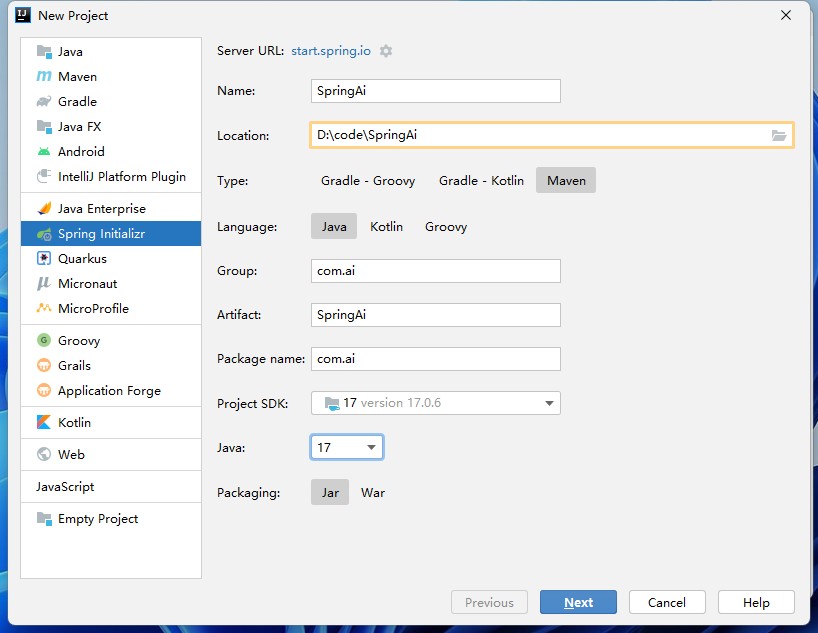Viewport: 818px width, 633px height.
Task: Select Jar packaging
Action: tap(330, 493)
